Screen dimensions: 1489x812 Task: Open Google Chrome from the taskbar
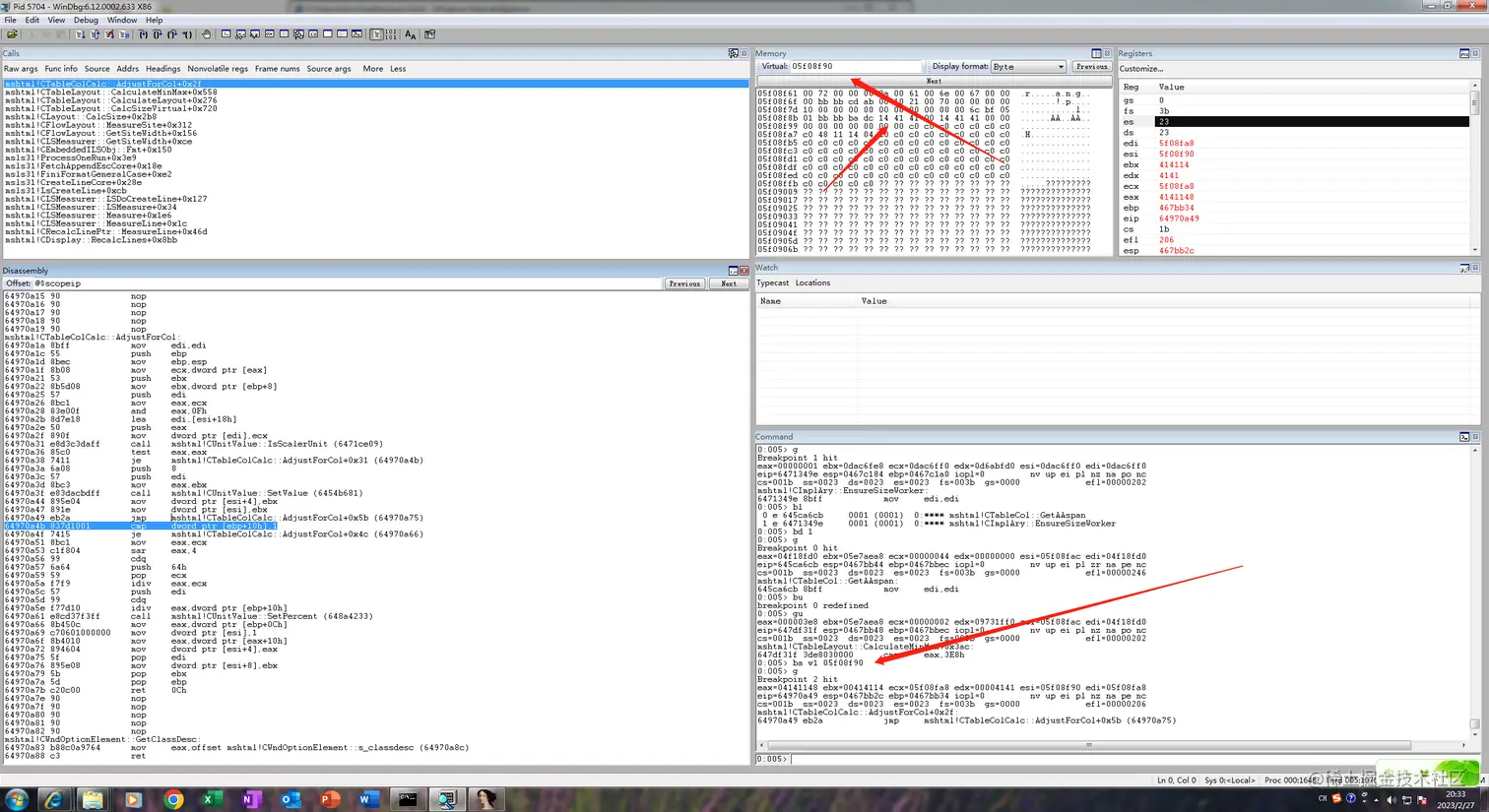coord(173,799)
